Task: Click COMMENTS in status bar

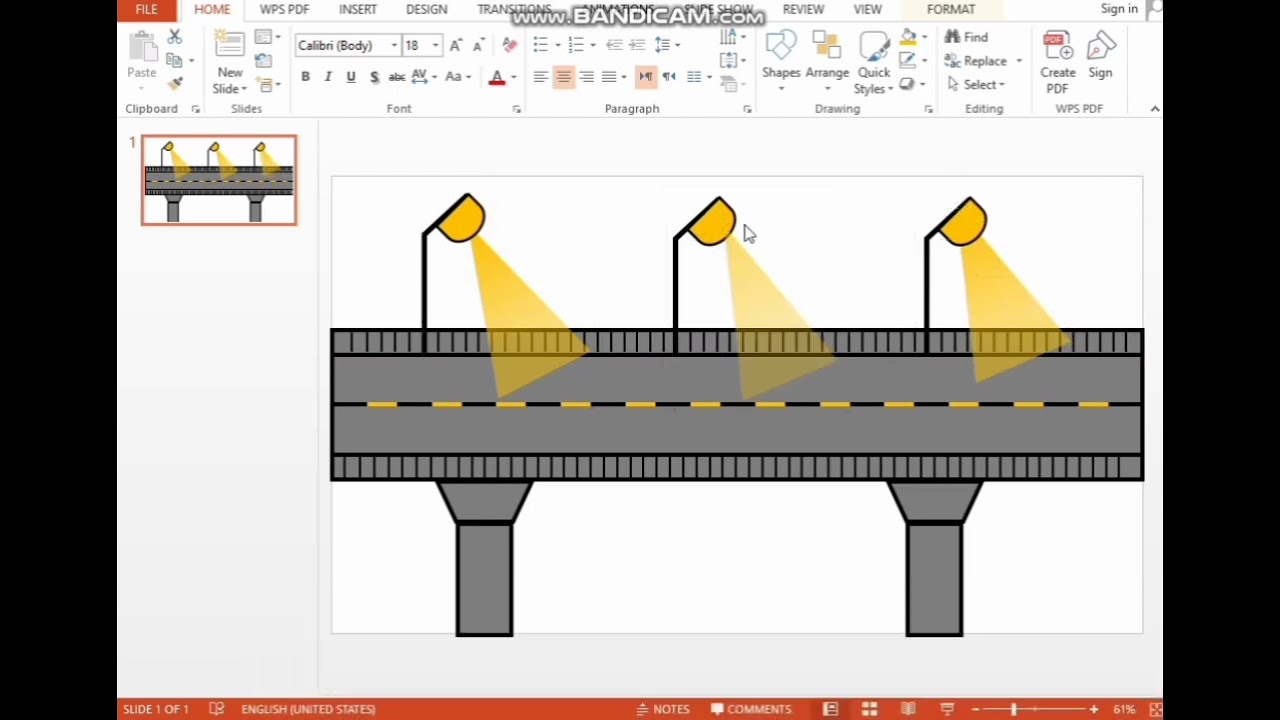Action: 751,709
